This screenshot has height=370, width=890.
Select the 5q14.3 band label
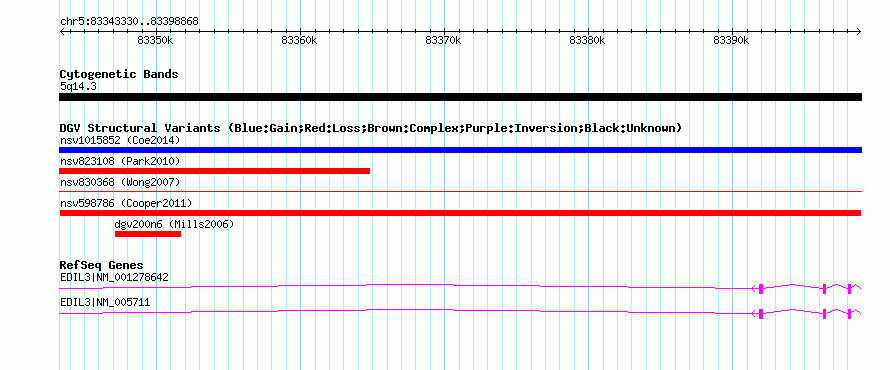pyautogui.click(x=77, y=87)
